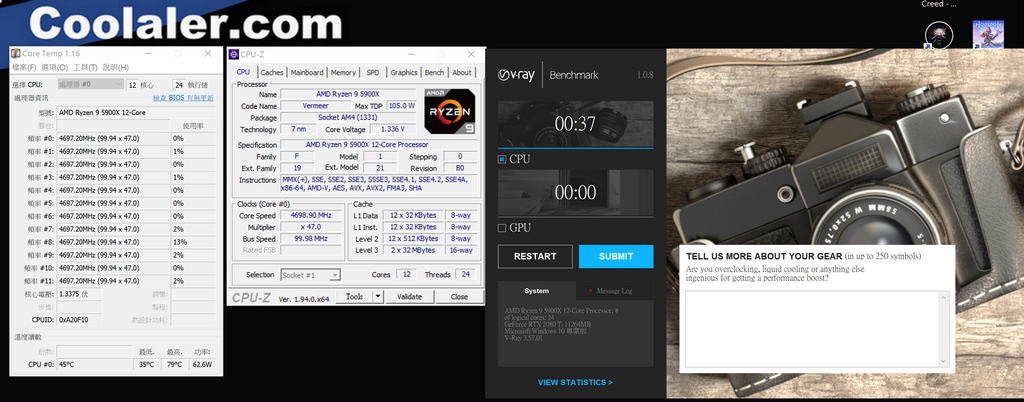Open the Witcher desktop shortcut icon
This screenshot has height=402, width=1024.
(x=939, y=35)
